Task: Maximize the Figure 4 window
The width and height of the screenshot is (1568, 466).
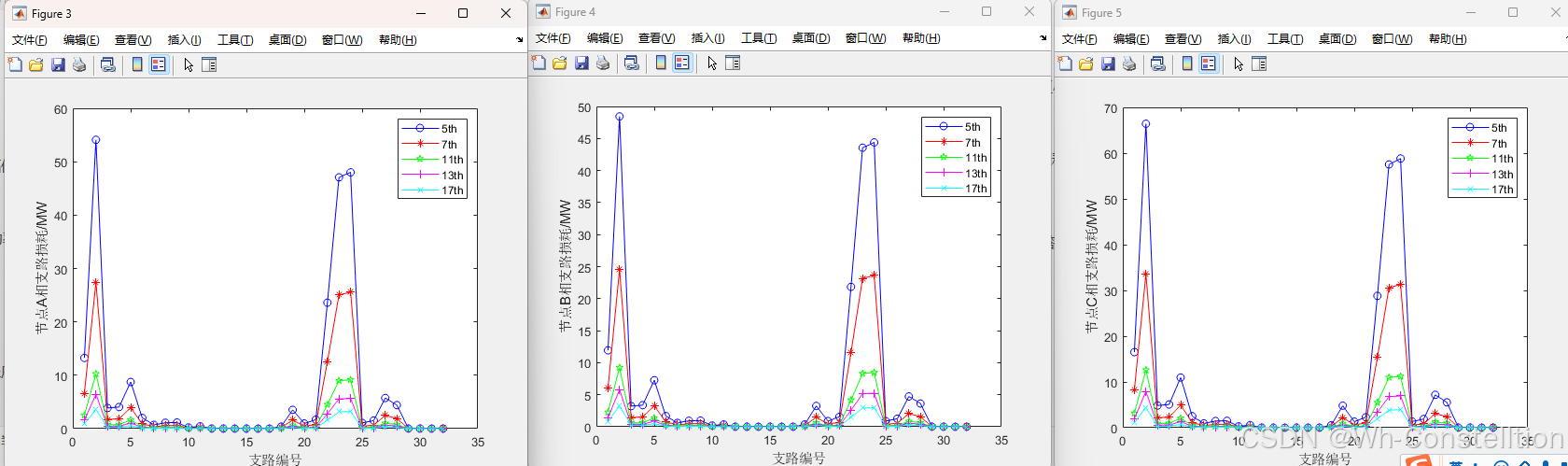Action: click(987, 11)
